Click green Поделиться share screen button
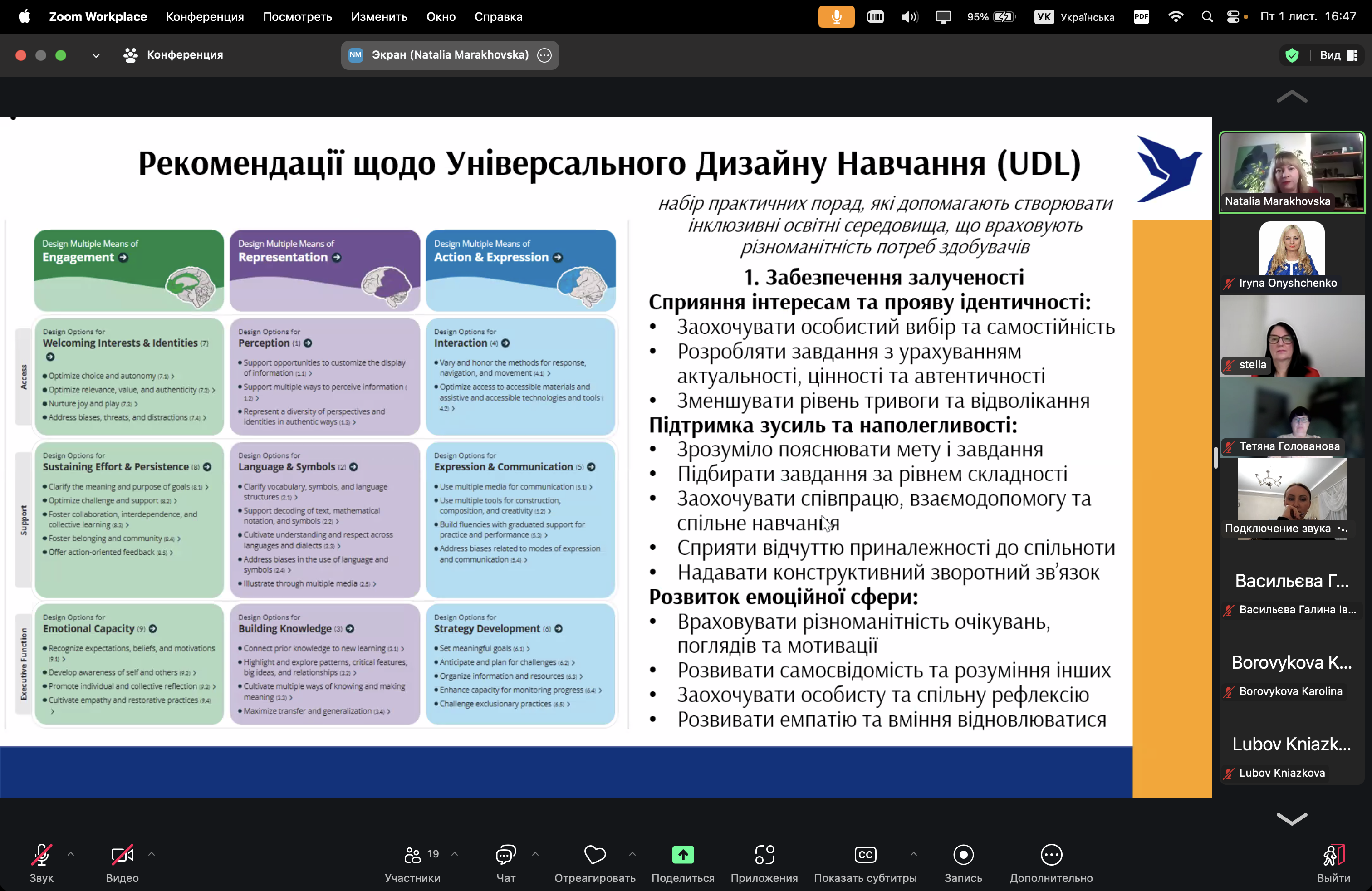Screen dimensions: 1372x891 (682, 862)
